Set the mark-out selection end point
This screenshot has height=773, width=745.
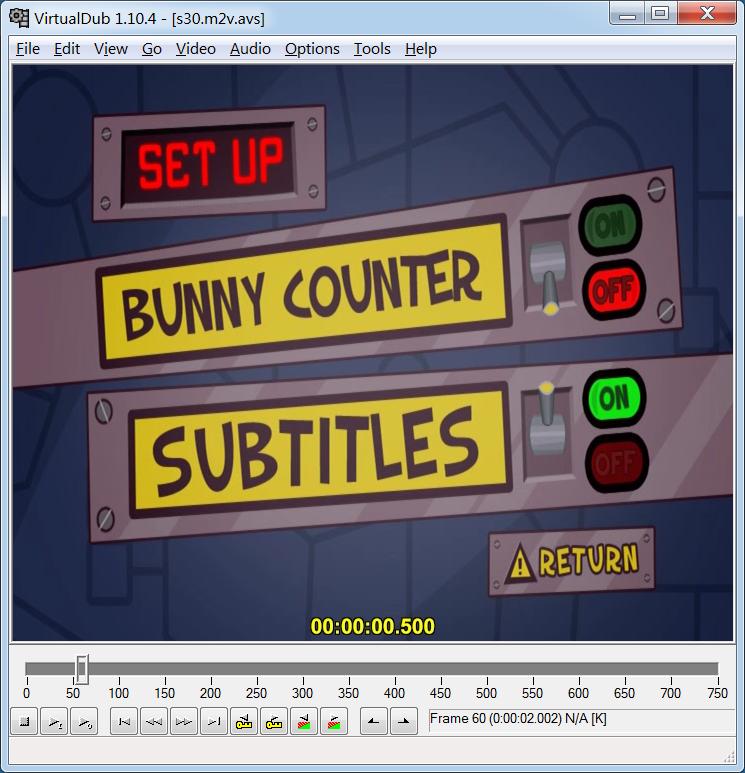tap(404, 721)
